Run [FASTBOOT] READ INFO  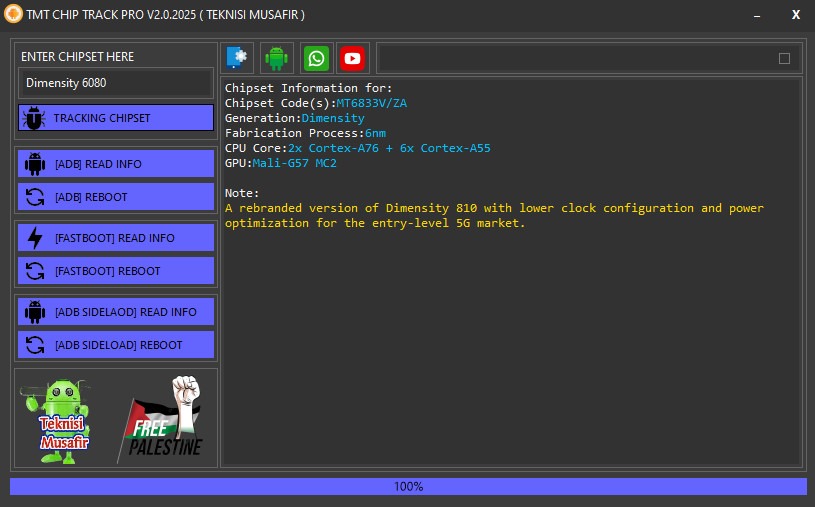115,238
